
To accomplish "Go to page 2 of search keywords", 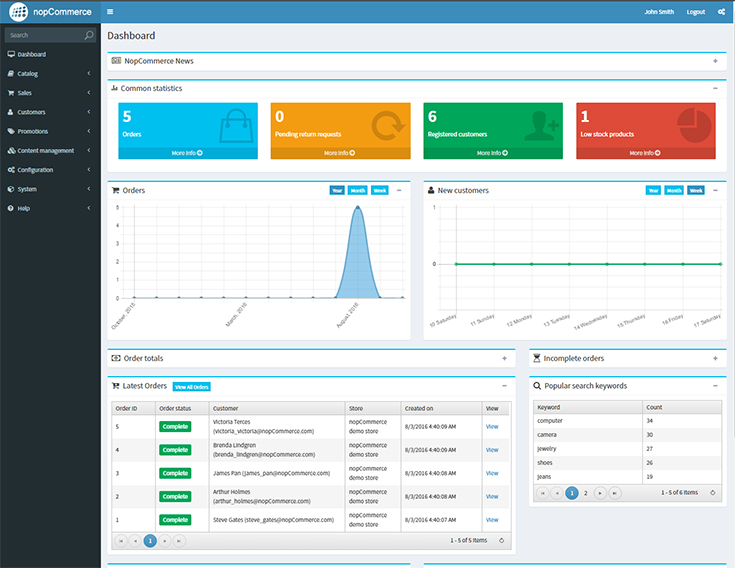I will point(585,493).
